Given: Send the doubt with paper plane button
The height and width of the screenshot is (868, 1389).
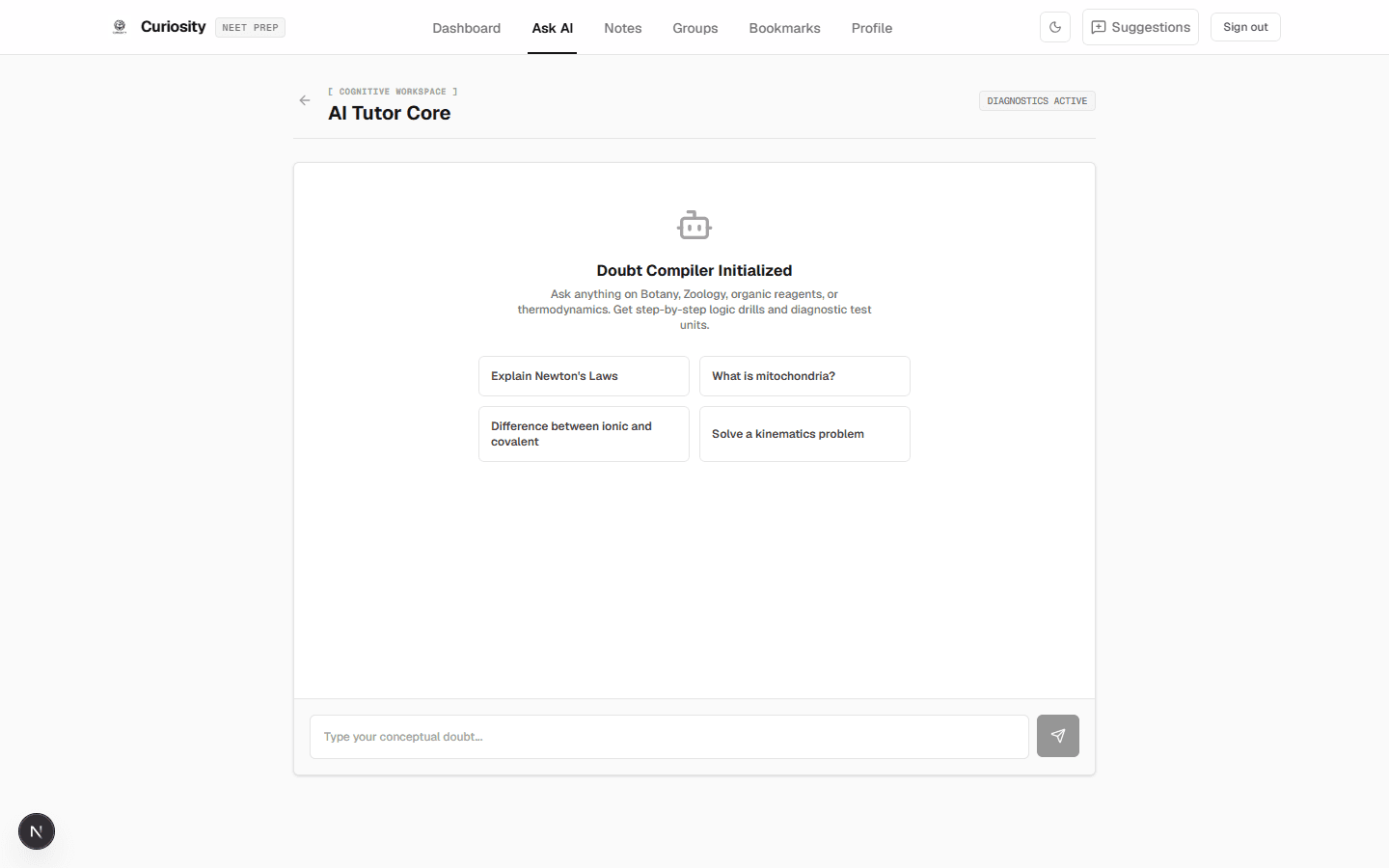Looking at the screenshot, I should click(x=1058, y=736).
